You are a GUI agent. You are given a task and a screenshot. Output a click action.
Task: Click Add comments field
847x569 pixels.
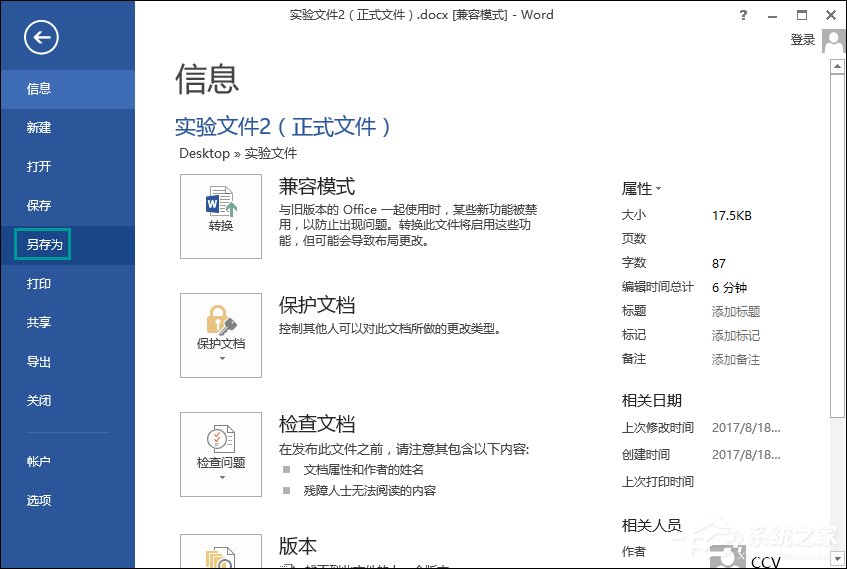735,359
